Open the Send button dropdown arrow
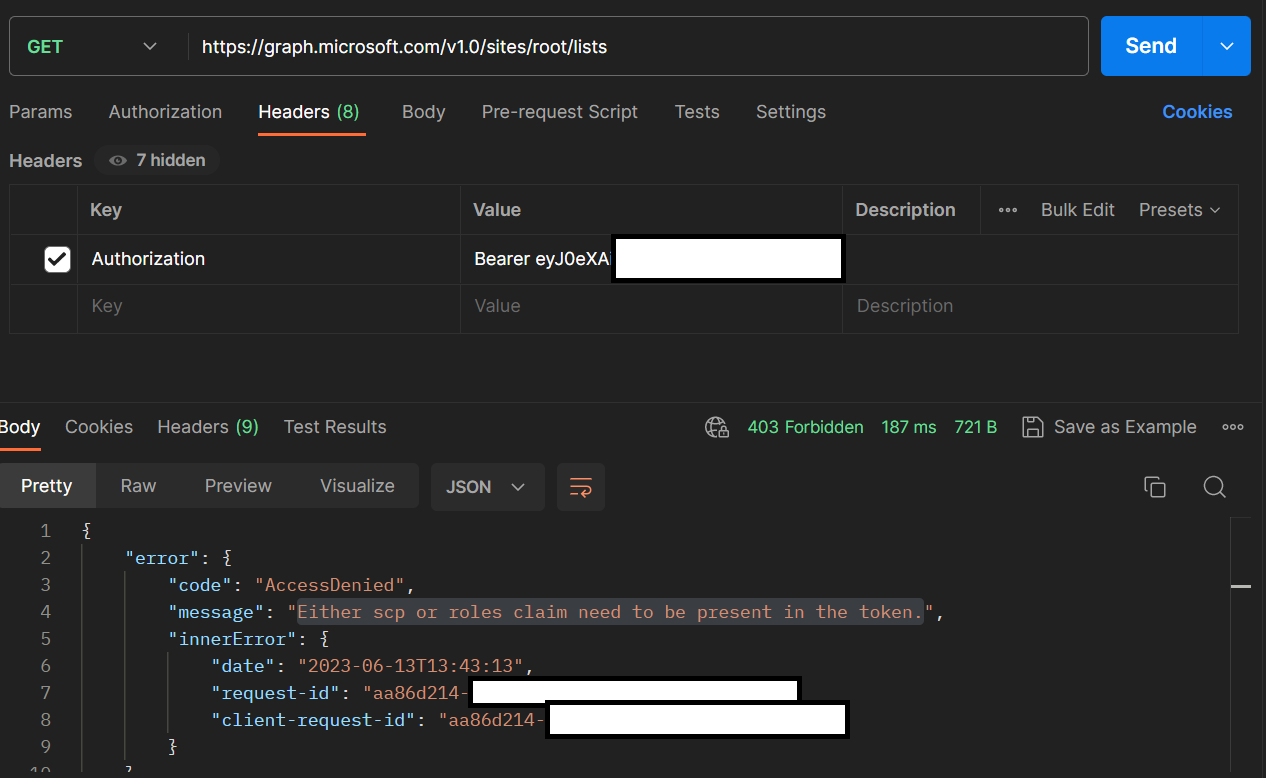1266x778 pixels. tap(1227, 46)
